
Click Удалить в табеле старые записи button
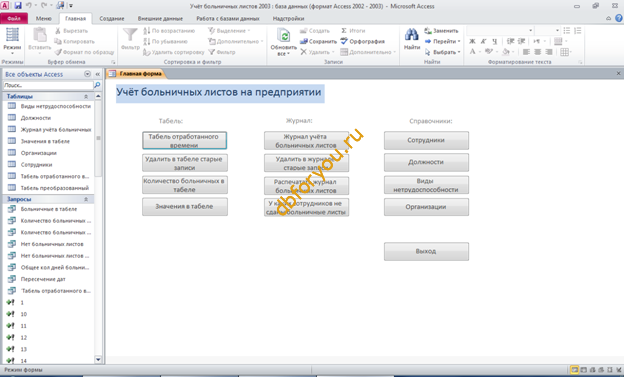(x=185, y=163)
